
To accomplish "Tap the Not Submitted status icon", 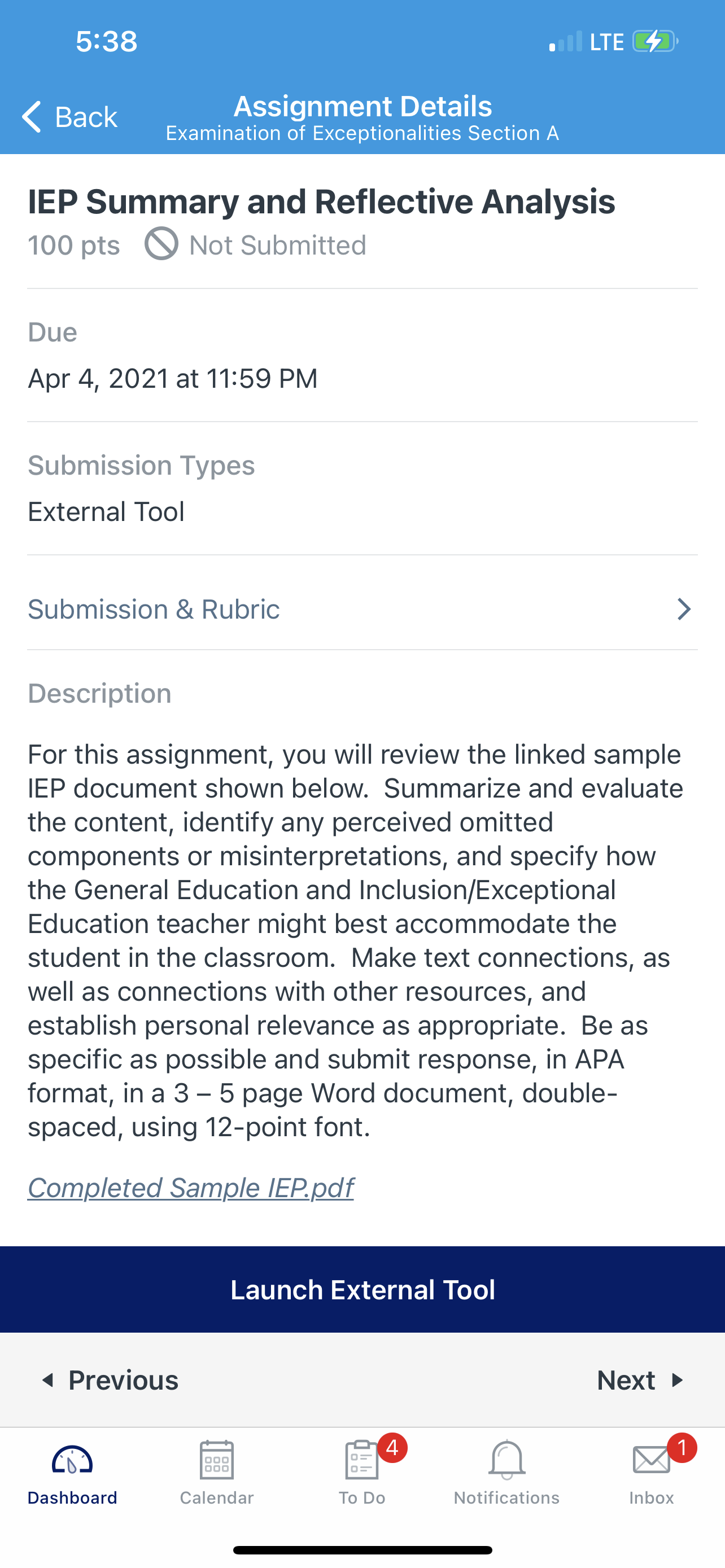I will pos(161,244).
